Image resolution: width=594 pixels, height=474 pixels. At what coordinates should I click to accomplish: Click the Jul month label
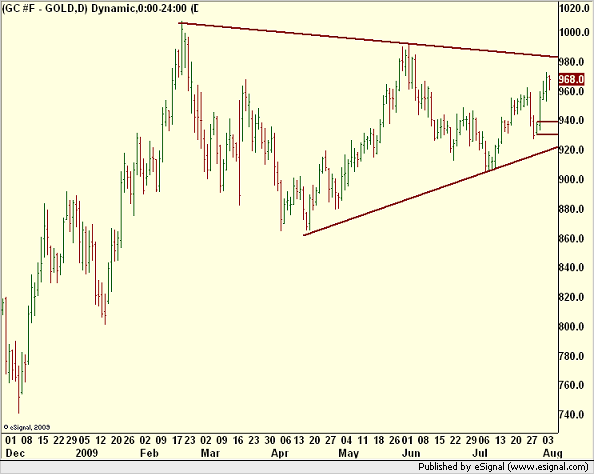[480, 453]
